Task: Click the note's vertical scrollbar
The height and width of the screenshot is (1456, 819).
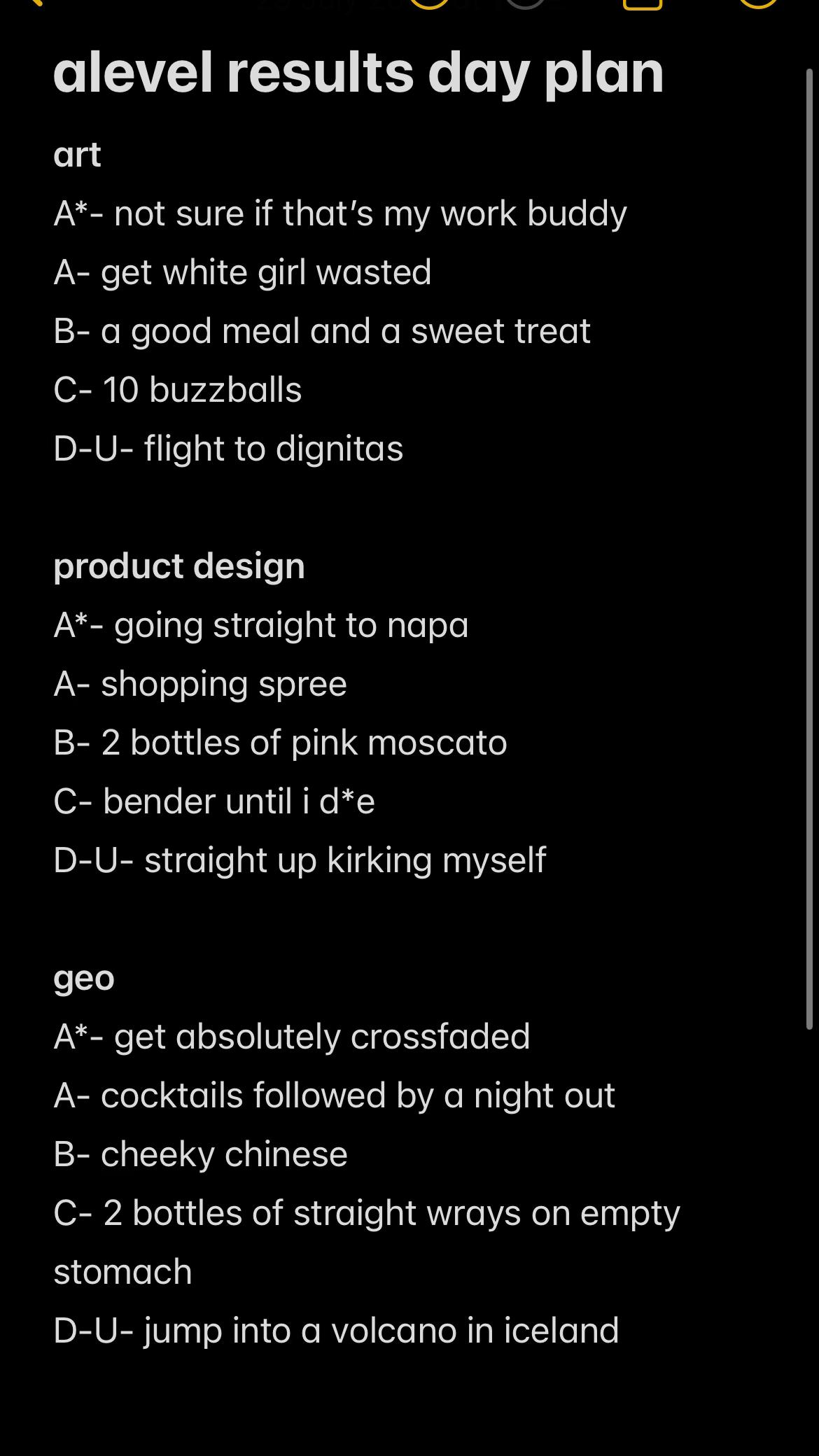Action: [809, 549]
